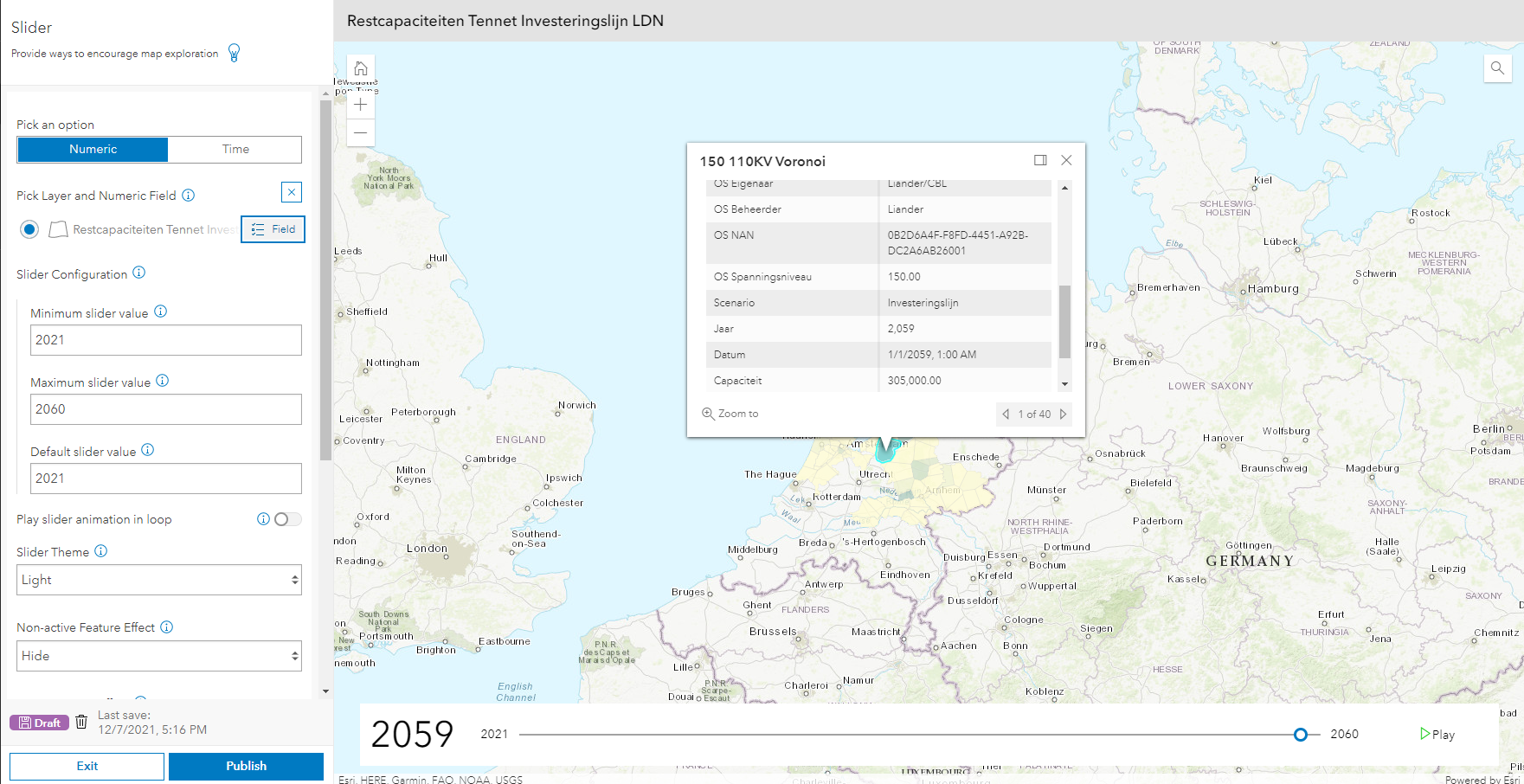The width and height of the screenshot is (1524, 784).
Task: Click the lightbulb tip icon beside the description
Action: click(234, 52)
